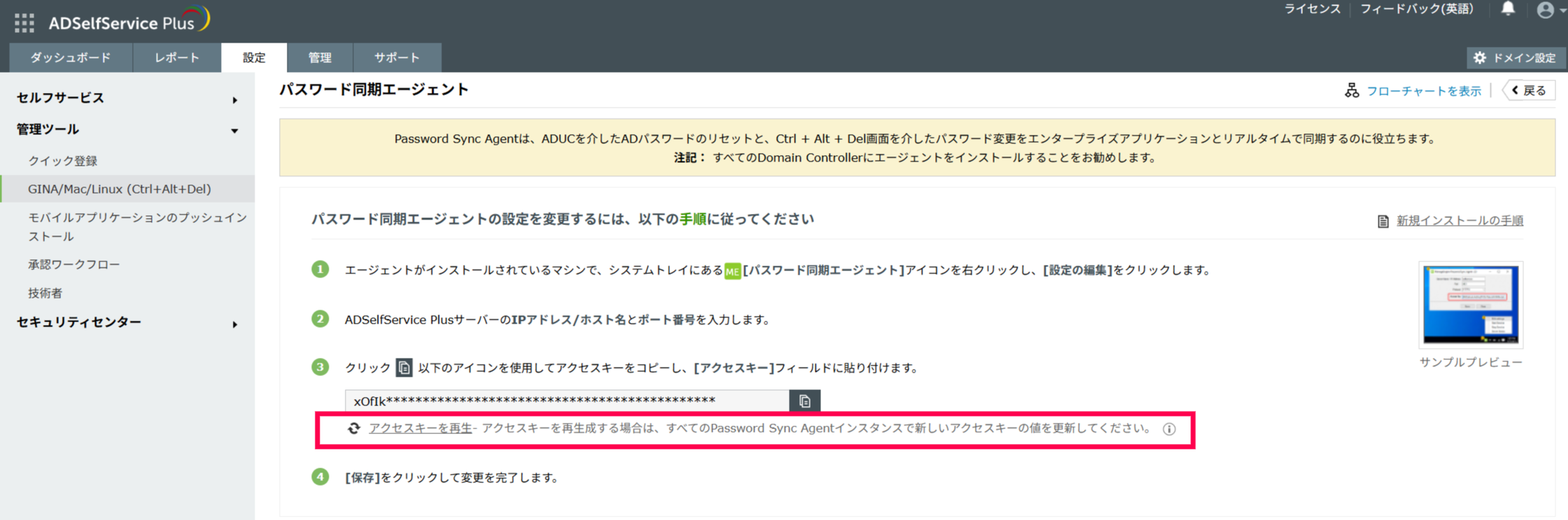Switch to the レポート tab
The width and height of the screenshot is (1568, 520).
pos(177,57)
